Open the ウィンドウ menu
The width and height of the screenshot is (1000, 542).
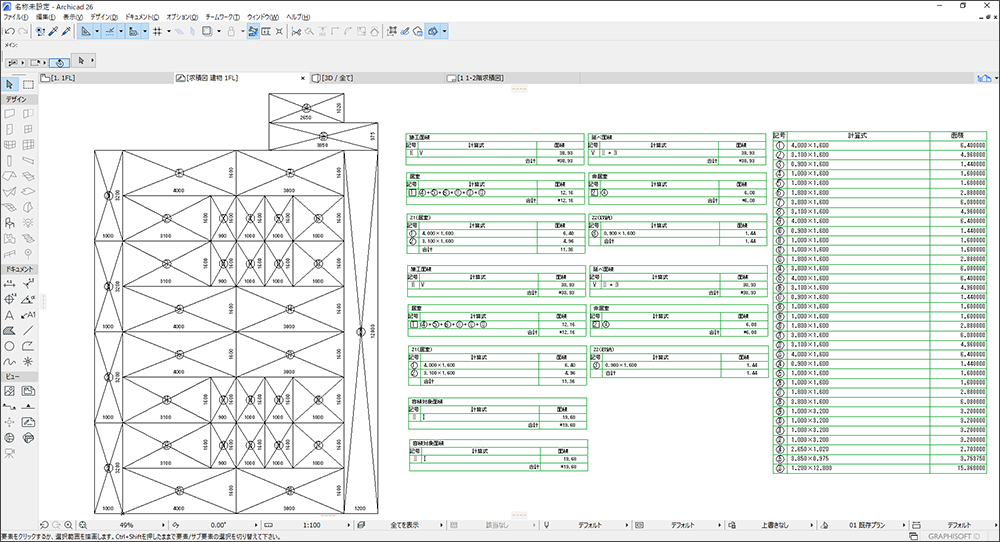point(263,17)
